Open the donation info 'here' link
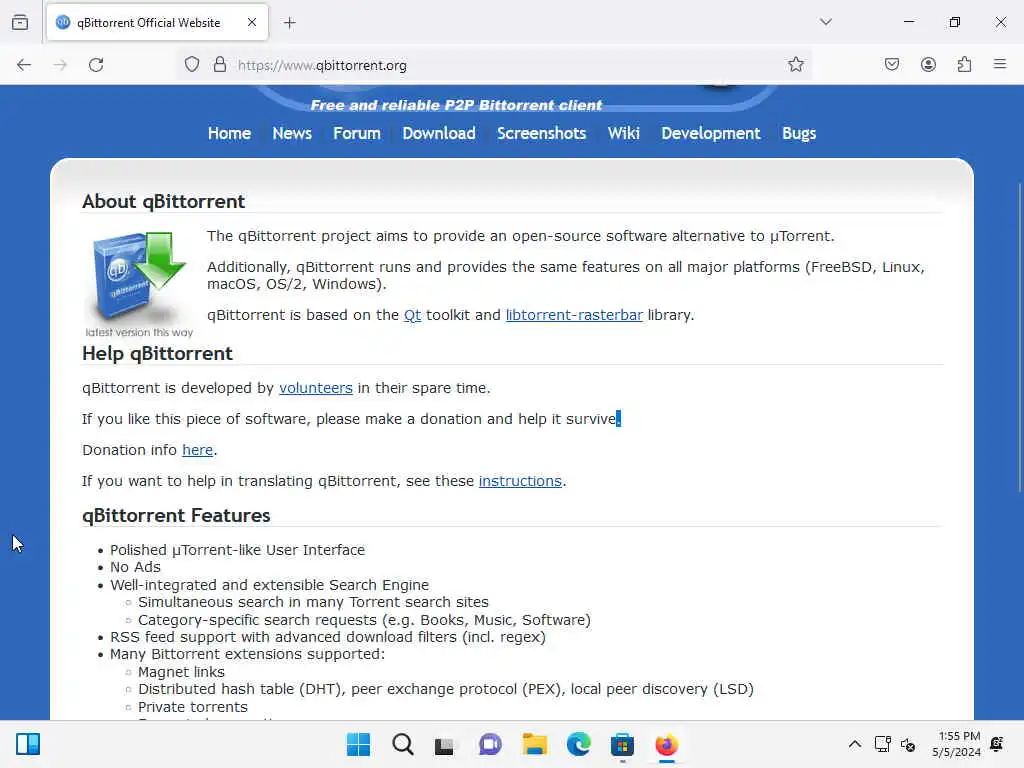The height and width of the screenshot is (768, 1024). click(197, 450)
